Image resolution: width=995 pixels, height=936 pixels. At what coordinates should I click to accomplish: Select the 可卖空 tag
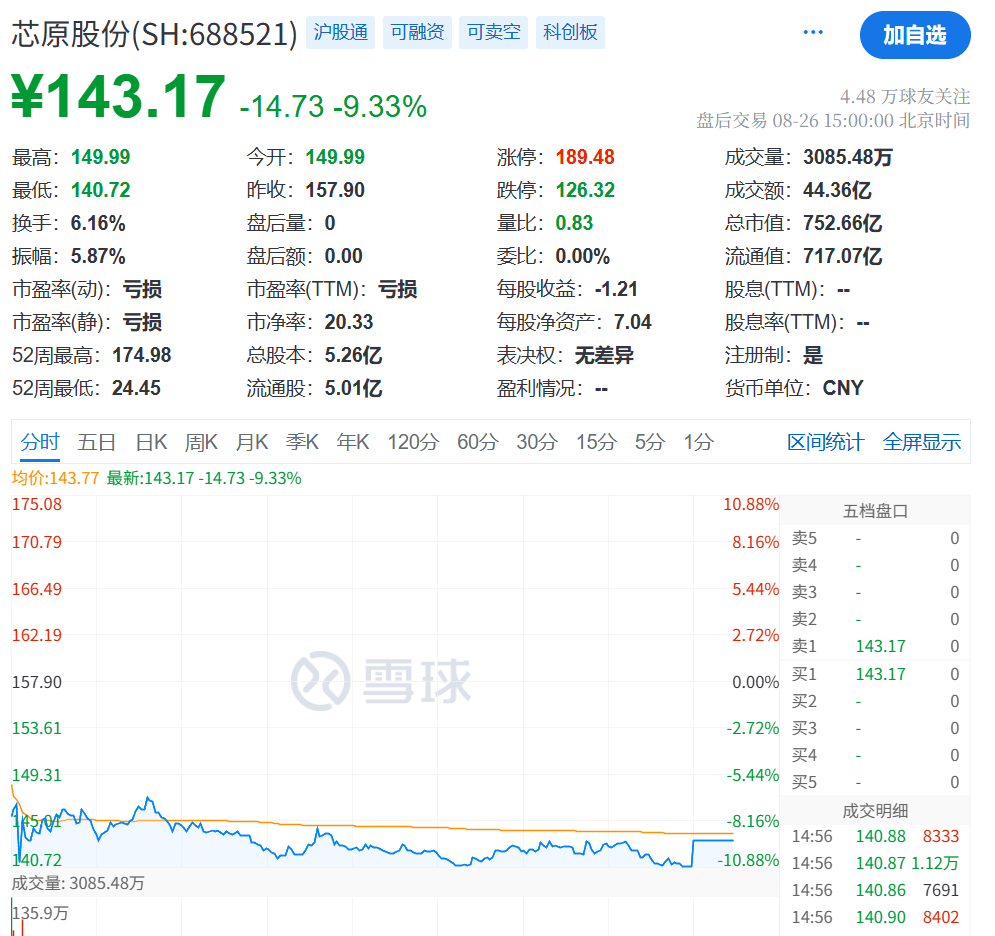(494, 32)
